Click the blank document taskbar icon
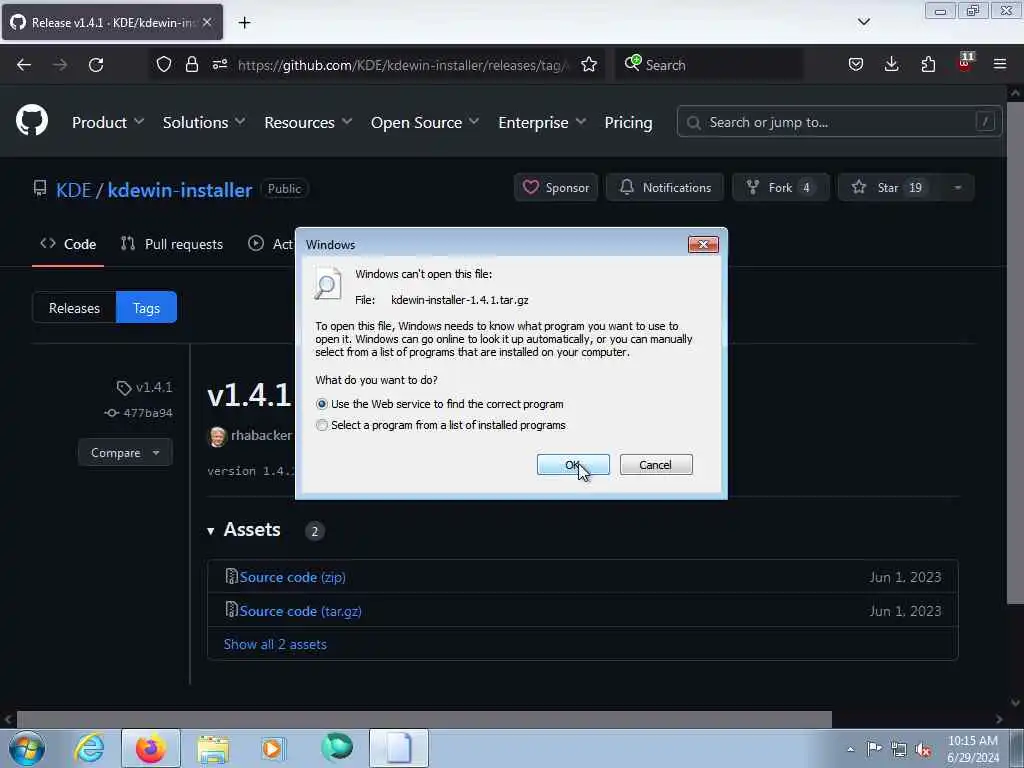The width and height of the screenshot is (1024, 768). point(399,748)
